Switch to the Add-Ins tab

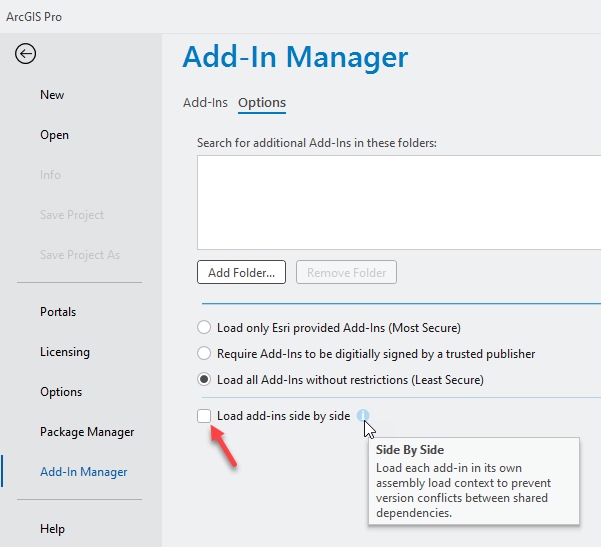pos(205,103)
